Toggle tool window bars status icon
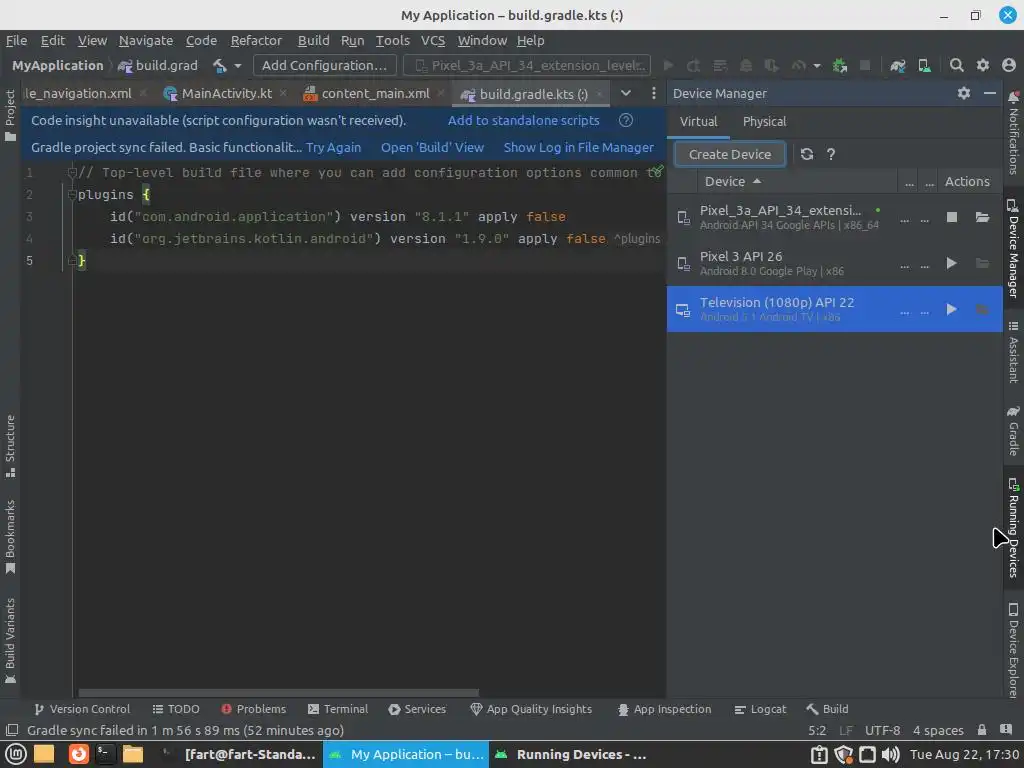 [12, 730]
